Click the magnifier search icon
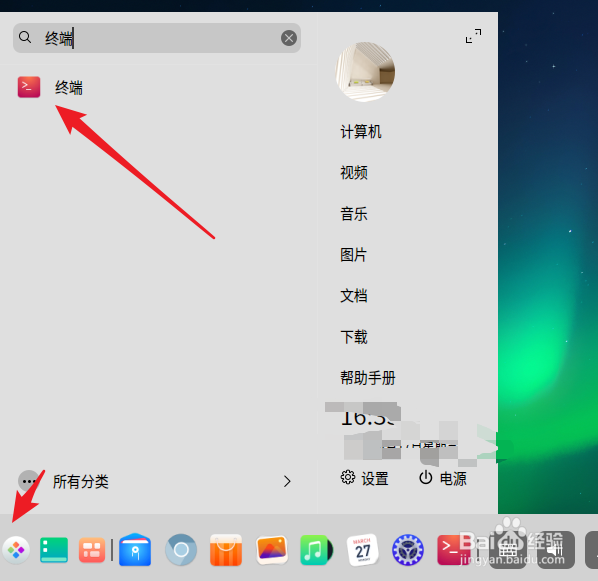The image size is (598, 581). (25, 37)
